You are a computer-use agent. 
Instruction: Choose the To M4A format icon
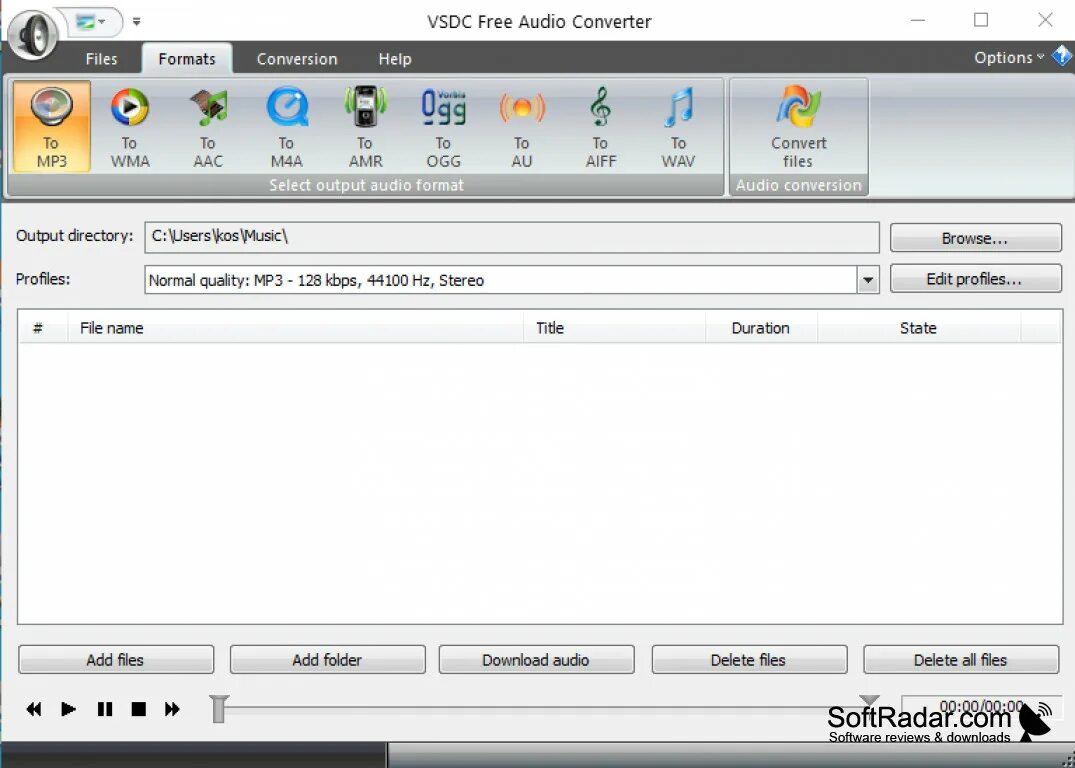(x=287, y=126)
